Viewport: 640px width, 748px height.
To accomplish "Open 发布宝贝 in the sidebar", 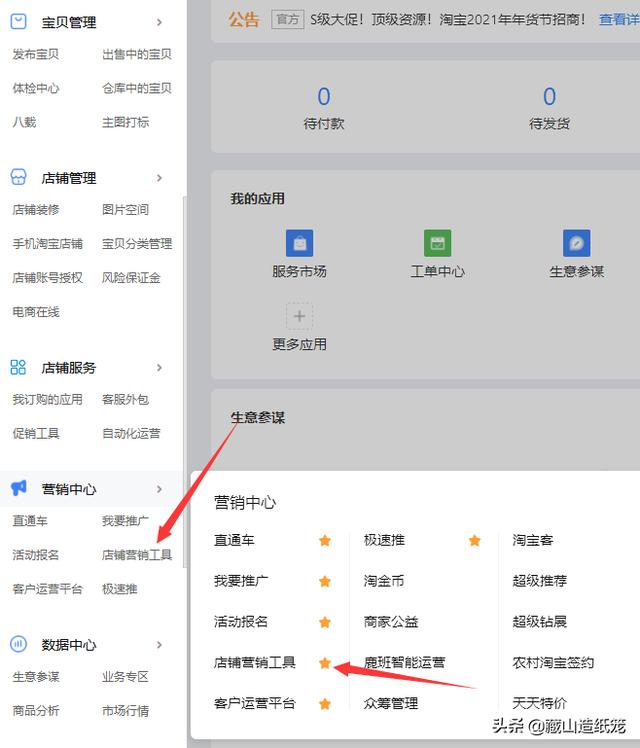I will (x=36, y=54).
